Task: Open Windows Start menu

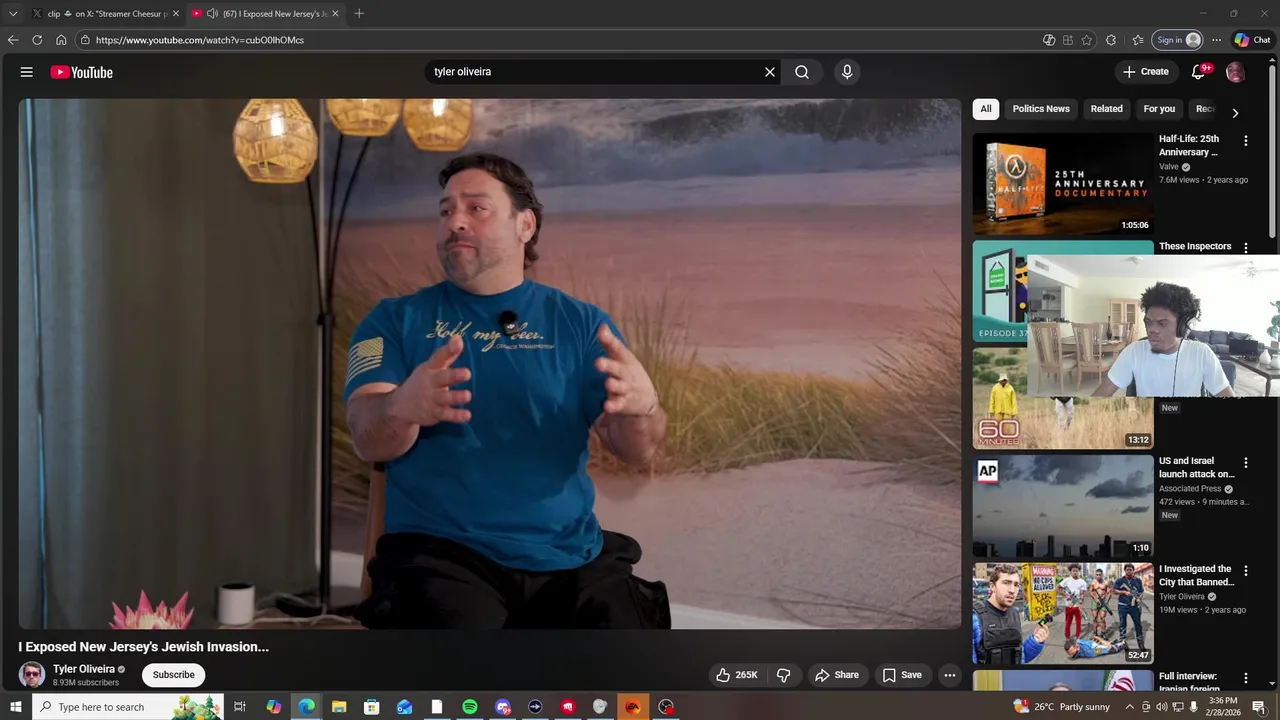Action: 15,707
